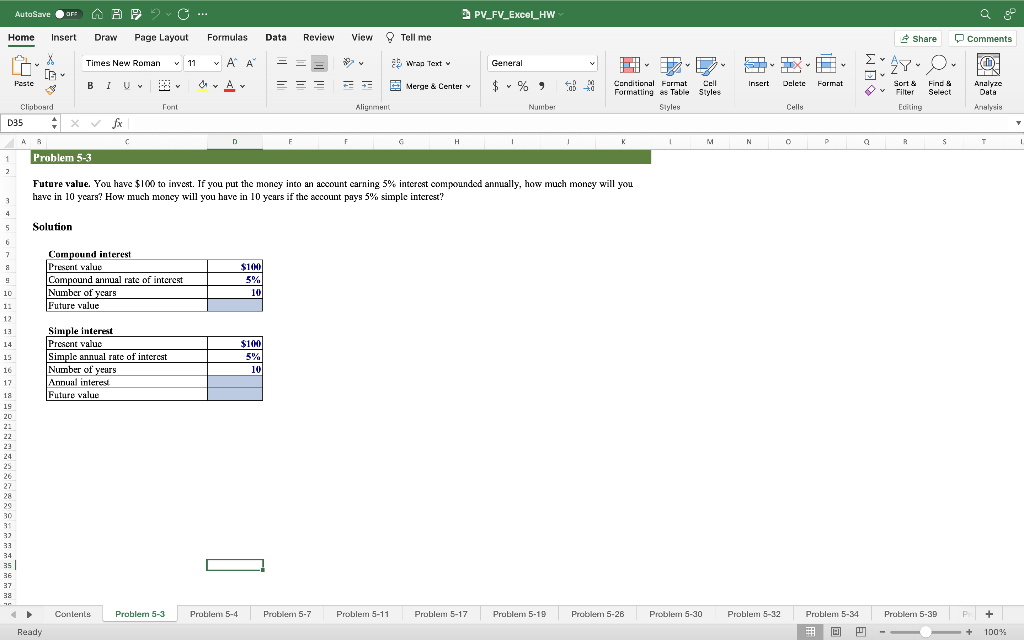Screen dimensions: 1024x640
Task: Click the Increase Indent icon
Action: [367, 86]
